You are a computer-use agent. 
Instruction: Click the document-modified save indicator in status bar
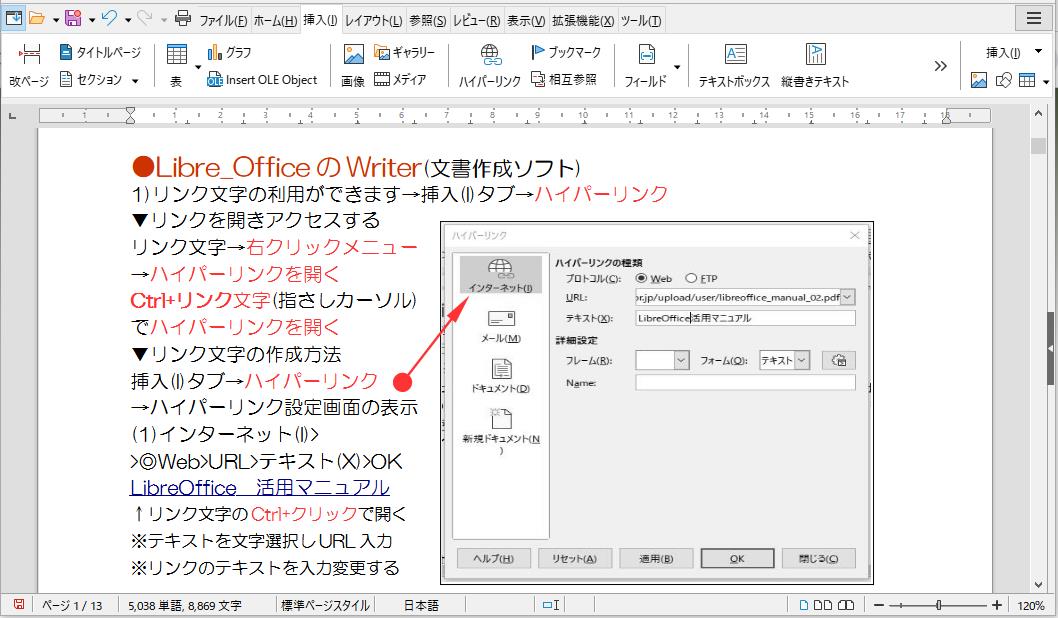pyautogui.click(x=19, y=605)
